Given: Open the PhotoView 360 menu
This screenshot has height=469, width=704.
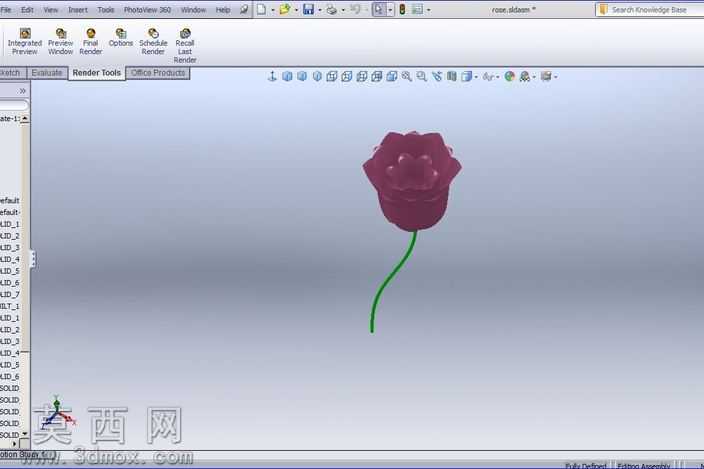Looking at the screenshot, I should click(x=147, y=9).
